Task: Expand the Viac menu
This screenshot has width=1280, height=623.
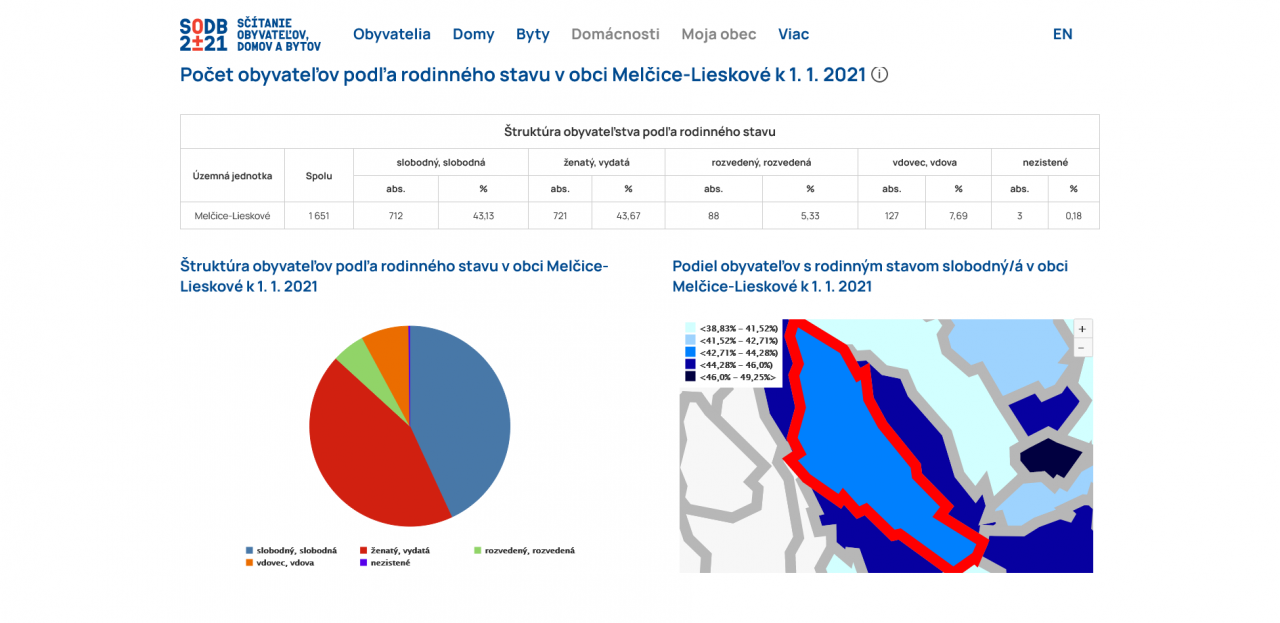Action: pos(793,34)
